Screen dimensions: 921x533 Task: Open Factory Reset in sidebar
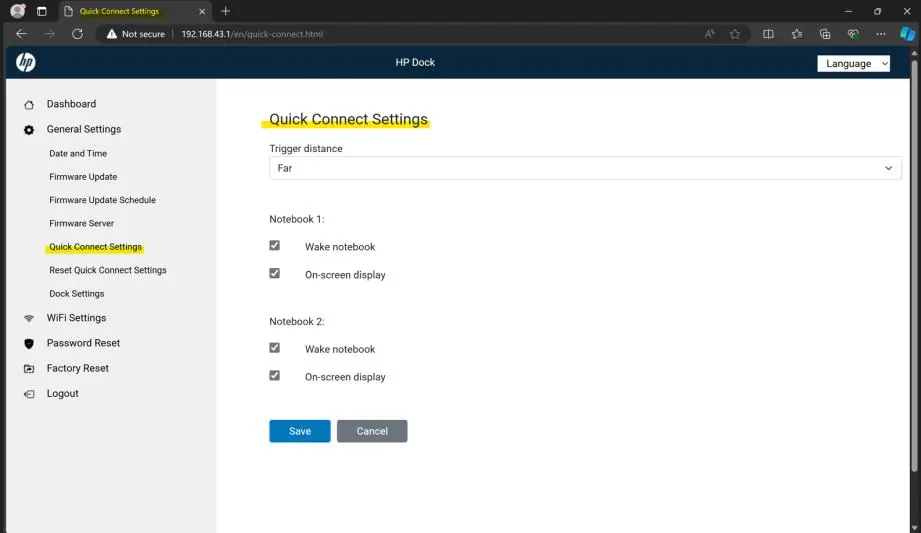(78, 368)
